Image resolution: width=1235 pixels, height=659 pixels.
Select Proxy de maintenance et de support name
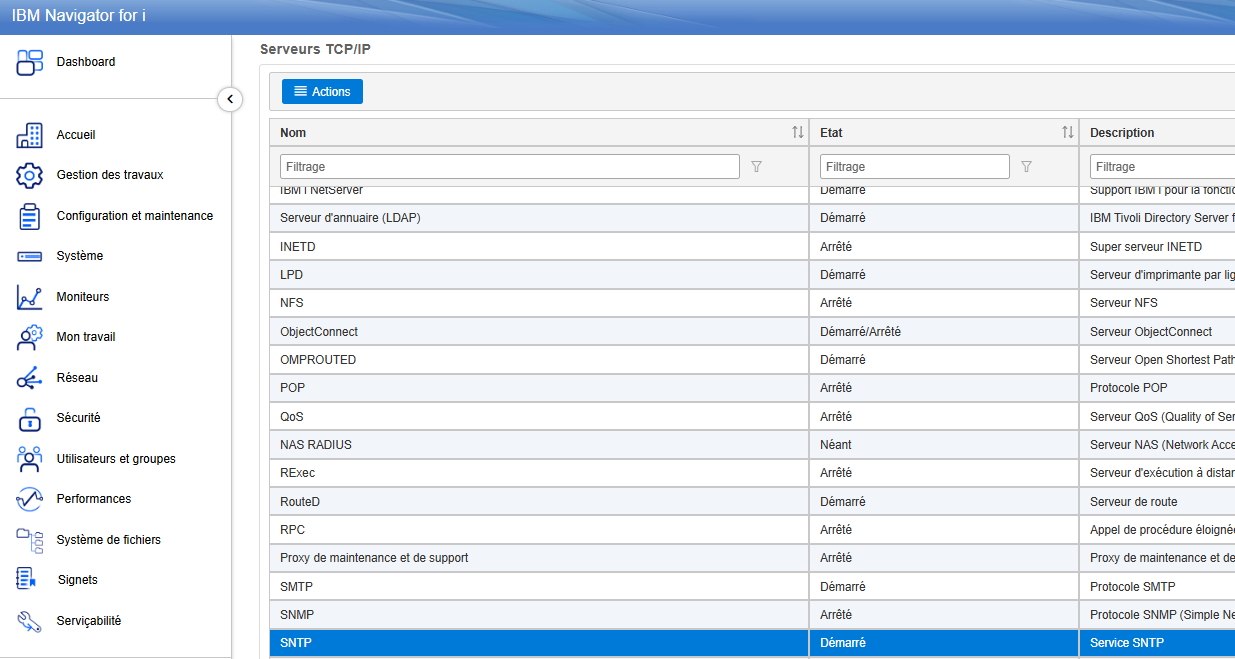[374, 558]
